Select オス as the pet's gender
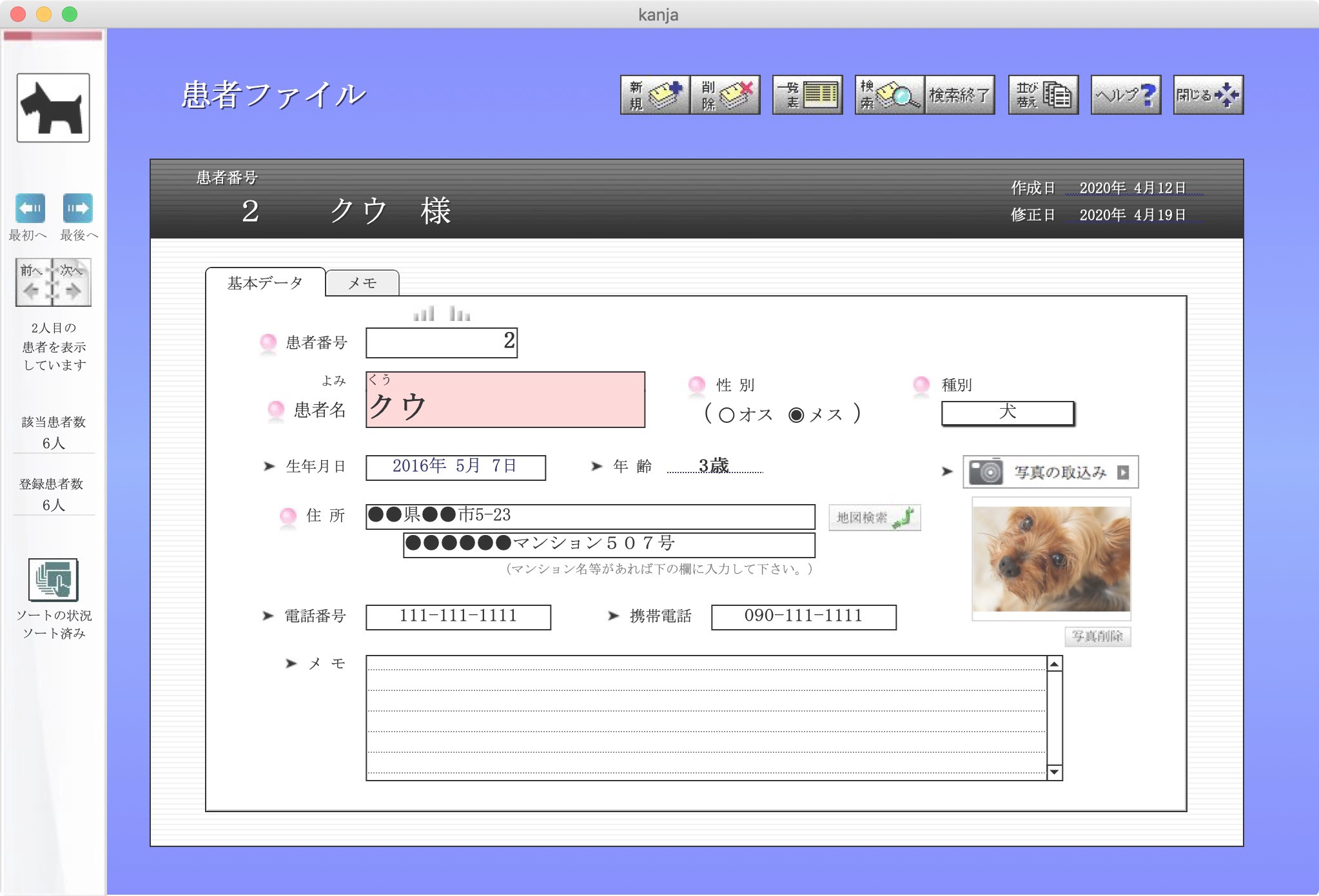The width and height of the screenshot is (1319, 896). pos(727,415)
